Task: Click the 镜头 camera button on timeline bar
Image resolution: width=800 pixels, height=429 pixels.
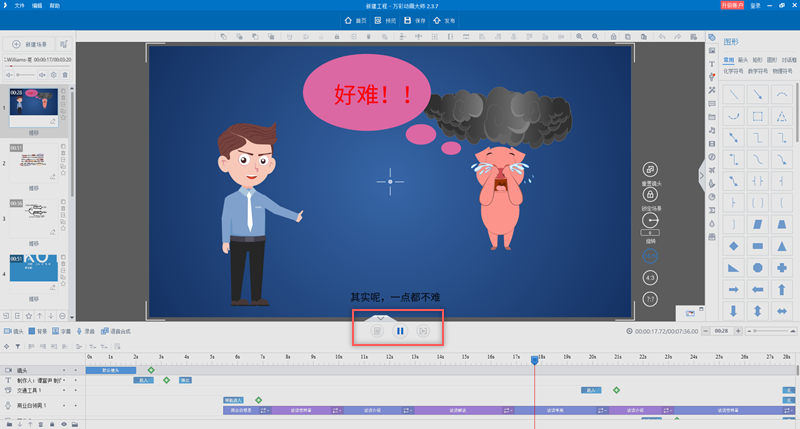Action: (14, 331)
